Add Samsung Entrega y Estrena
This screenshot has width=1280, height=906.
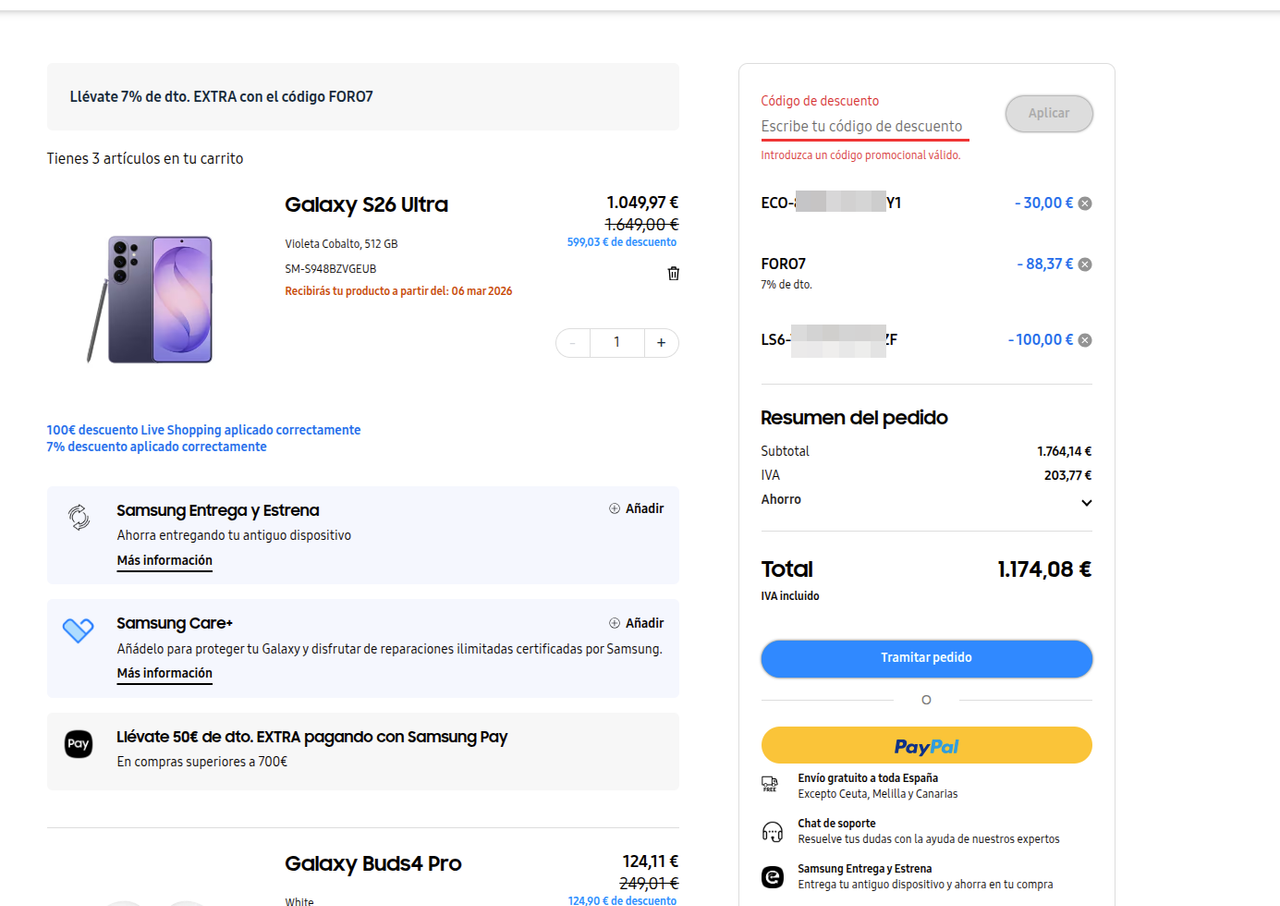click(636, 509)
